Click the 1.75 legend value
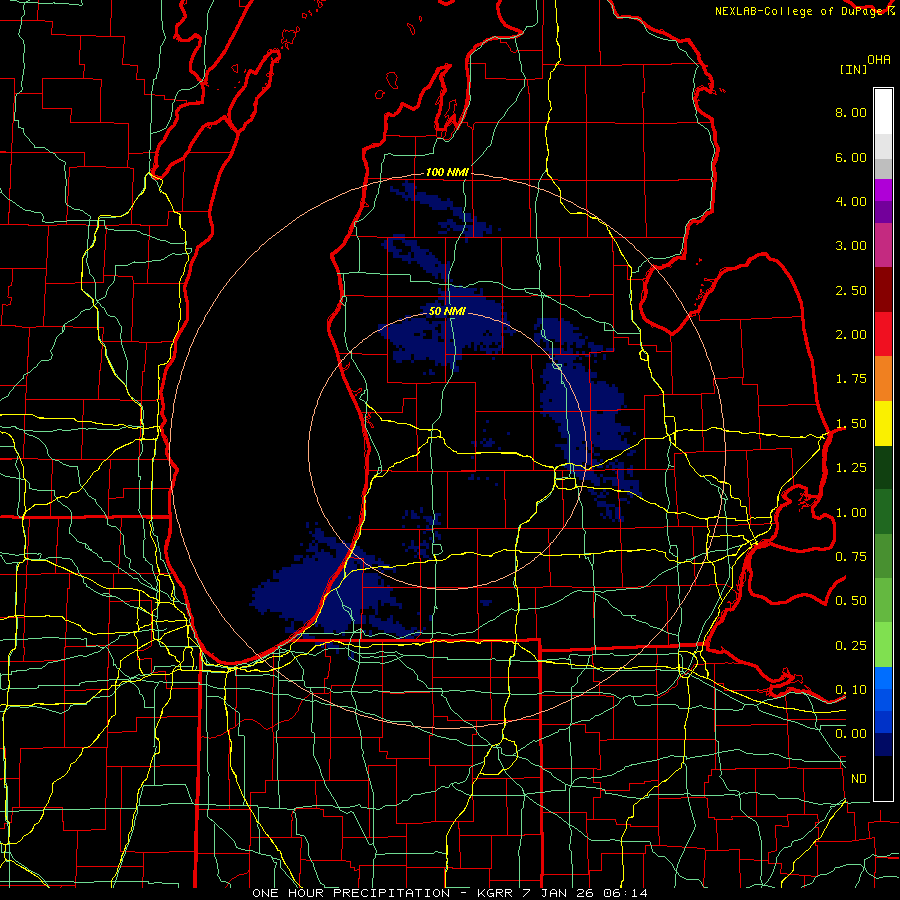 pos(851,379)
